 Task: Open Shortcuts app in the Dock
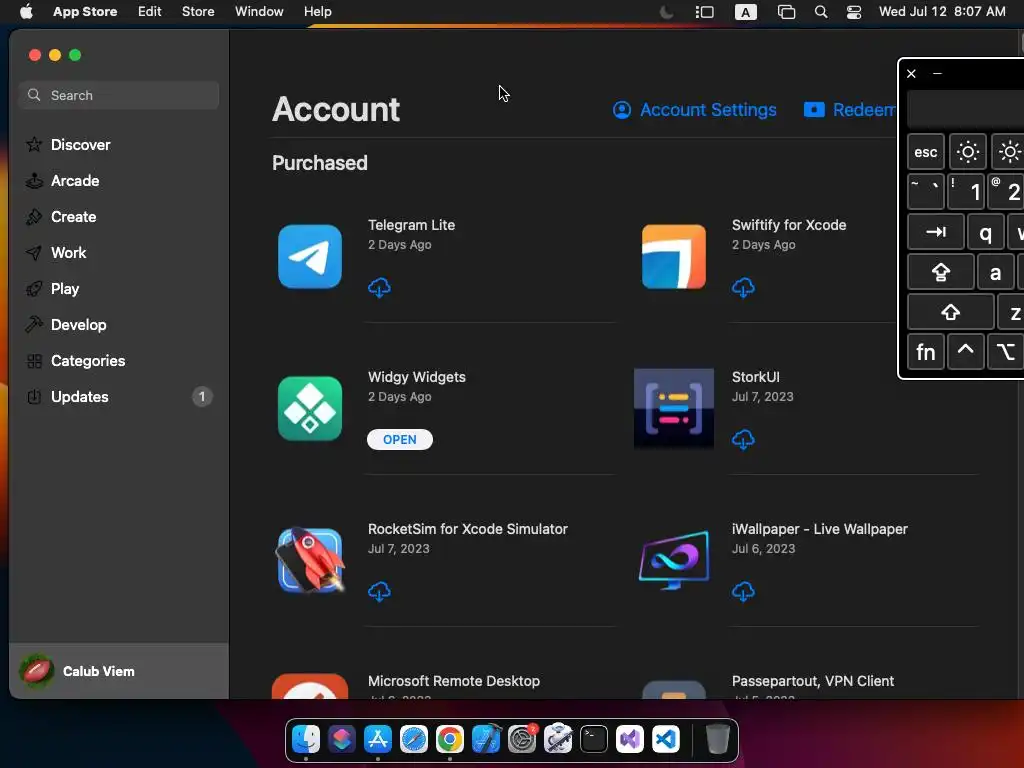point(342,739)
